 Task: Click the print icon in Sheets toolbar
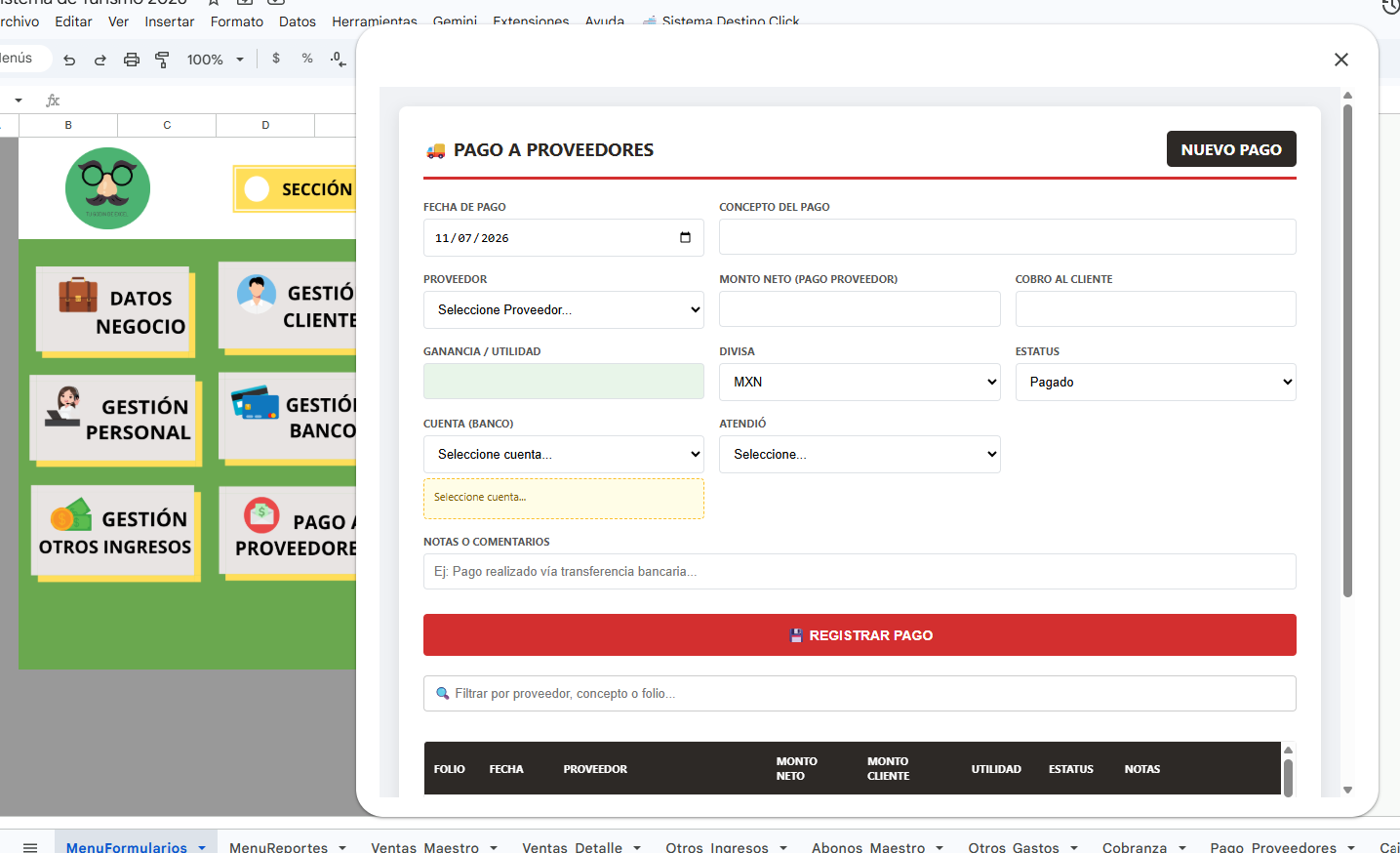point(132,60)
